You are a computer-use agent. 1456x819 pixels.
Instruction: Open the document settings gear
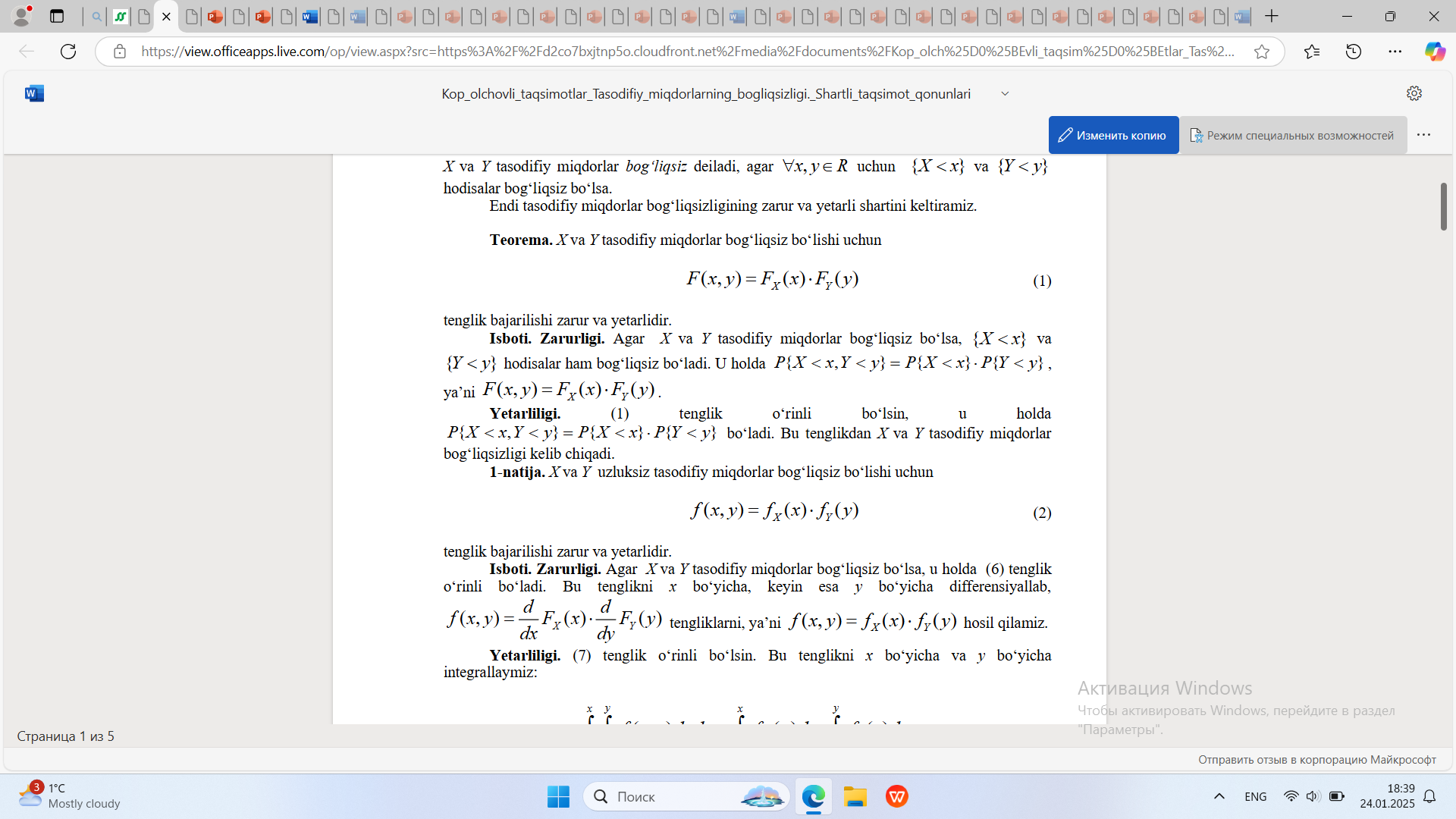click(1414, 93)
